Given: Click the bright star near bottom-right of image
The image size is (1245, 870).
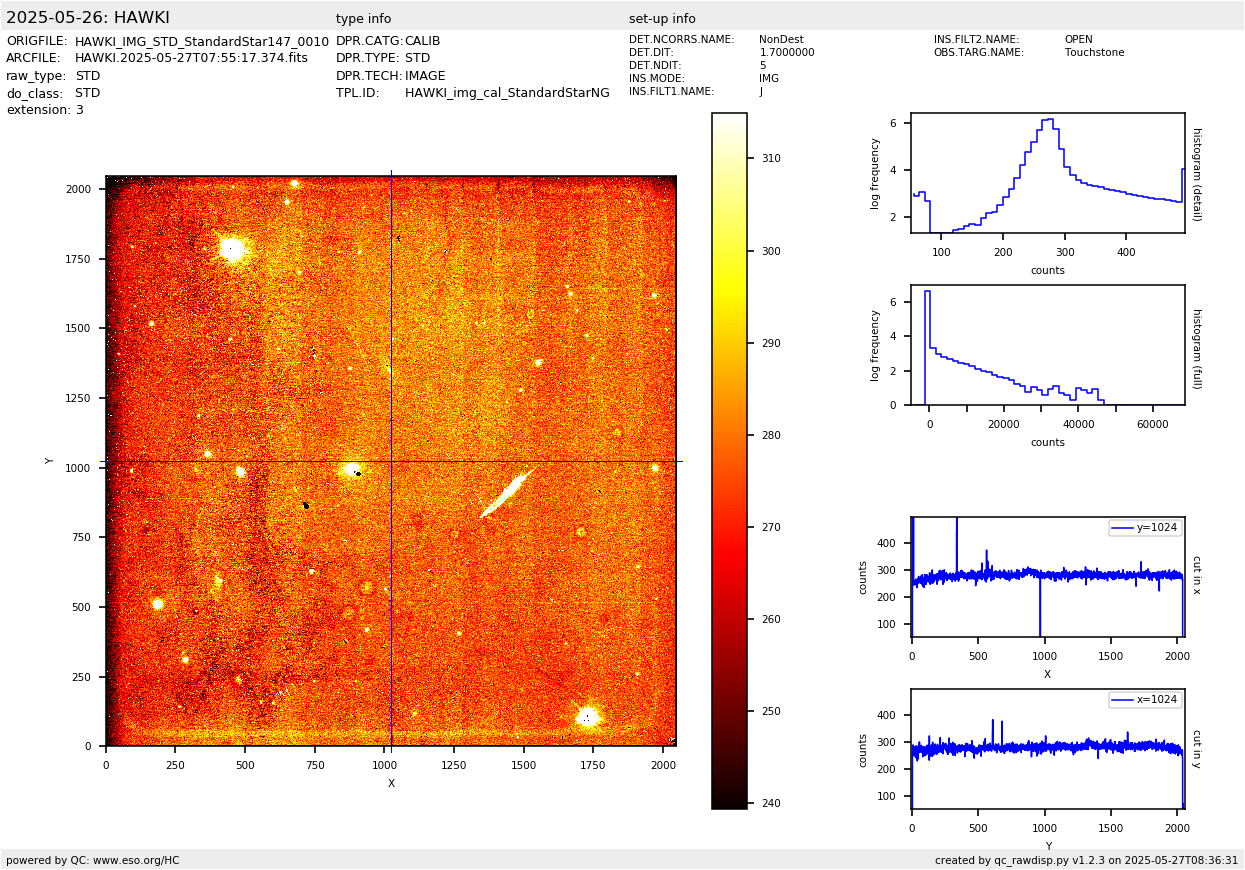Looking at the screenshot, I should click(588, 716).
